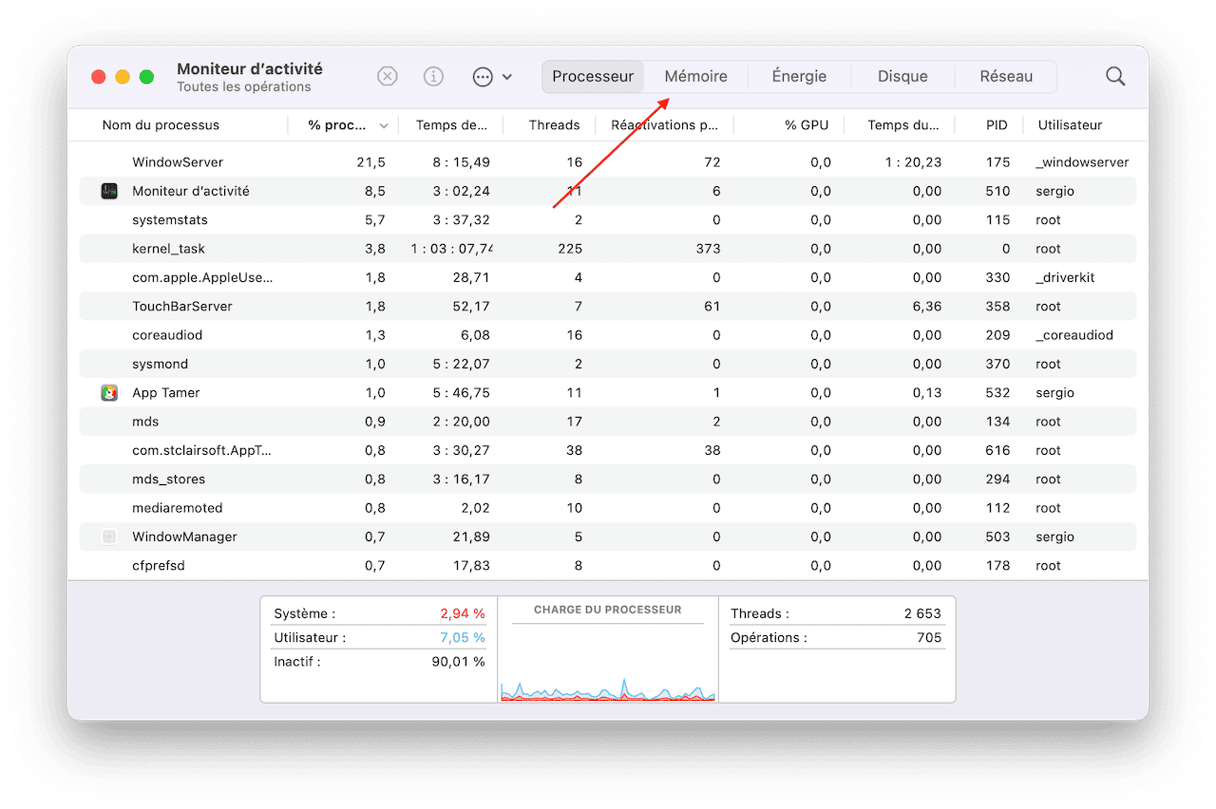Select the systemstats process row
The height and width of the screenshot is (809, 1216).
pyautogui.click(x=608, y=220)
